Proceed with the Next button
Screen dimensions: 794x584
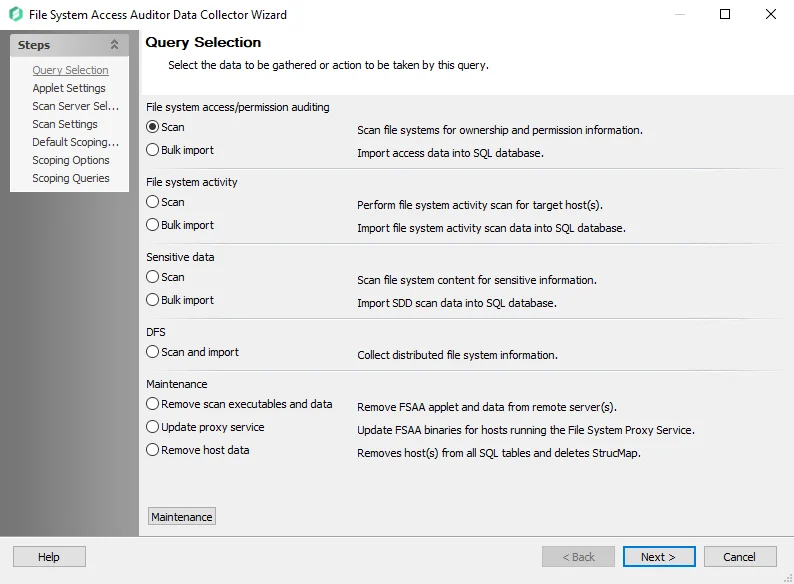[x=659, y=557]
